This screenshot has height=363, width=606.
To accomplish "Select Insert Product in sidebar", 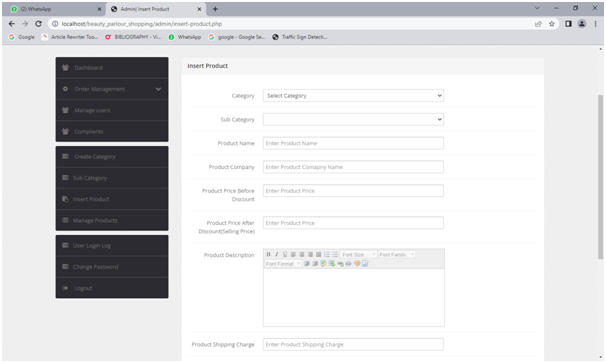I will [112, 199].
